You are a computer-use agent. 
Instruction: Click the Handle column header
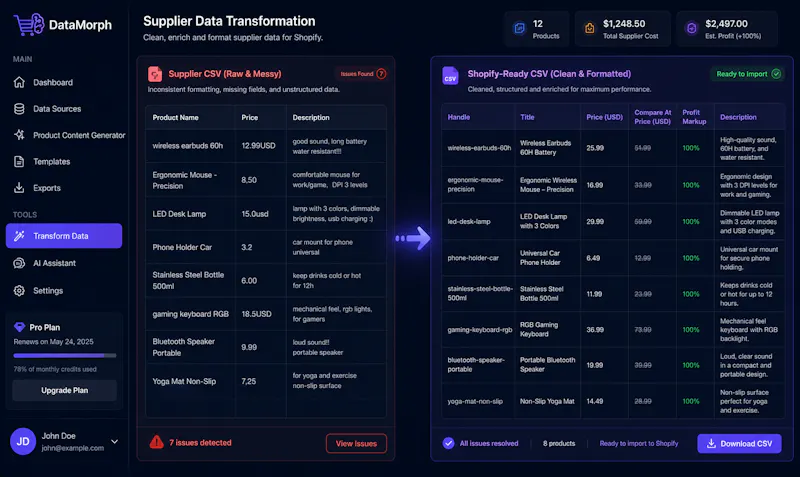coord(459,117)
